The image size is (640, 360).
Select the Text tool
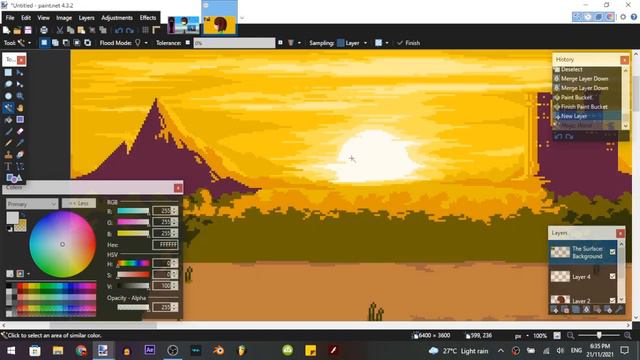(x=8, y=167)
